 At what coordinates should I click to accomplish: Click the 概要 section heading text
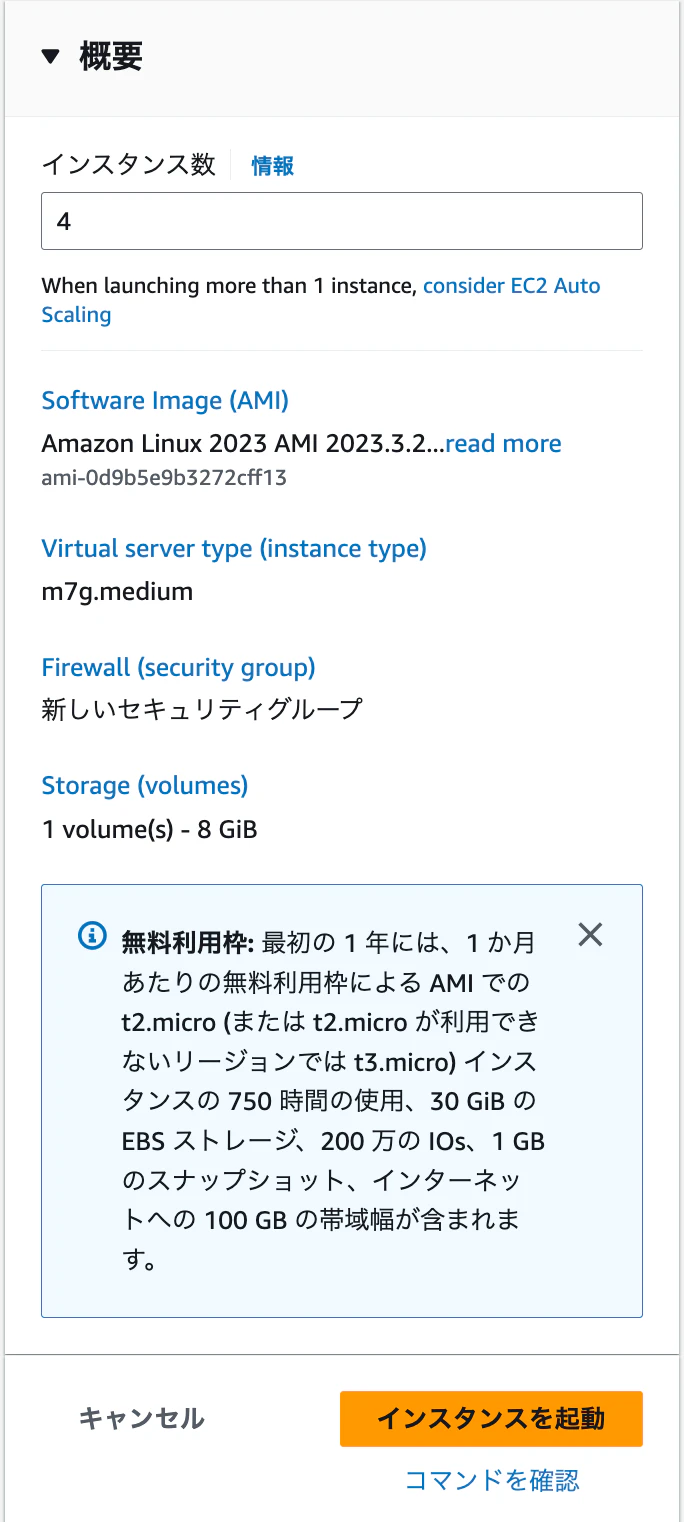click(x=111, y=56)
